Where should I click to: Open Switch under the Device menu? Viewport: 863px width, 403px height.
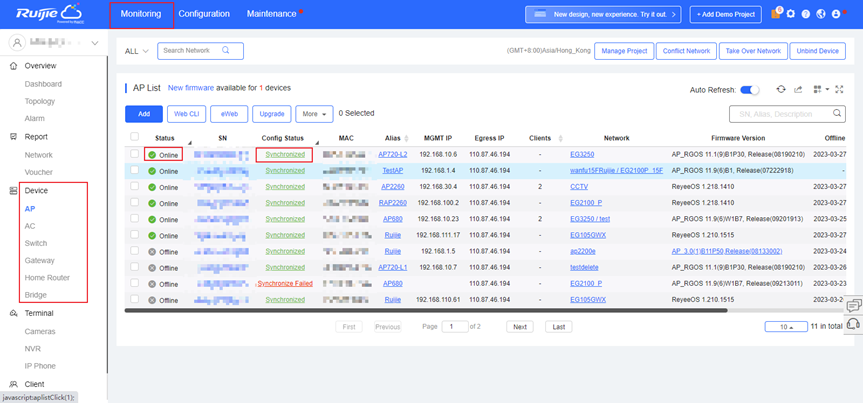pos(35,243)
